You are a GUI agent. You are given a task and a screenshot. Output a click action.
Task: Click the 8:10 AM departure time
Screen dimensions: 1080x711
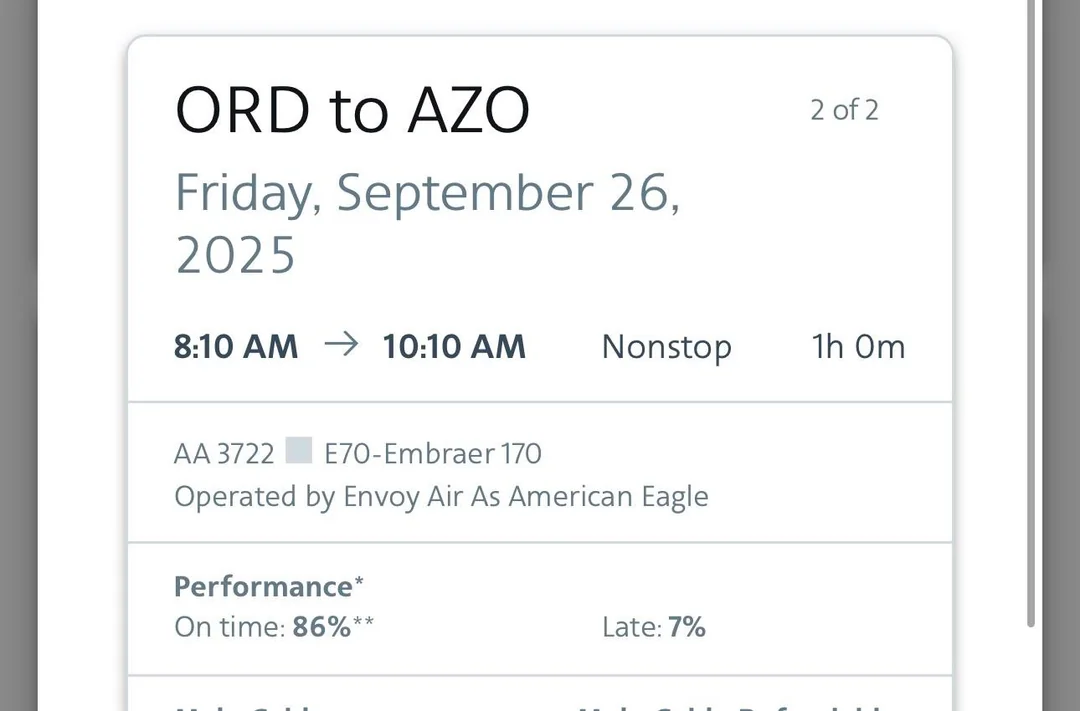click(236, 347)
